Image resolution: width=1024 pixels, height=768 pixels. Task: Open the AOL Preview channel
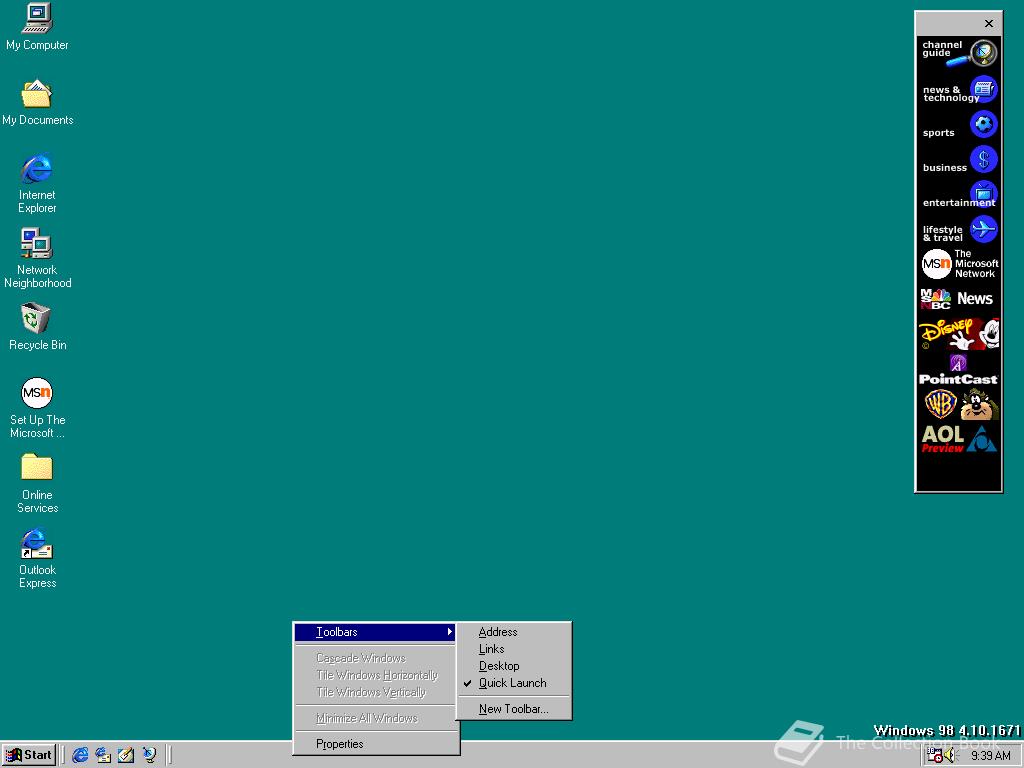tap(959, 439)
